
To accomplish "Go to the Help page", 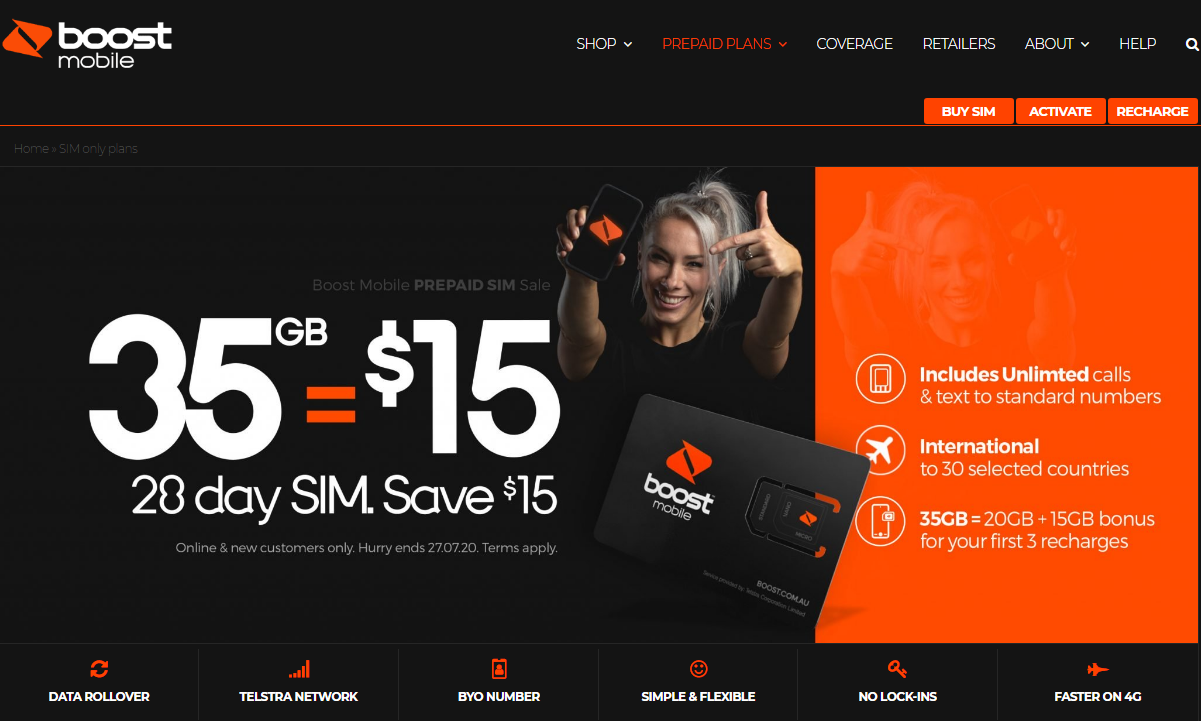I will click(x=1138, y=44).
